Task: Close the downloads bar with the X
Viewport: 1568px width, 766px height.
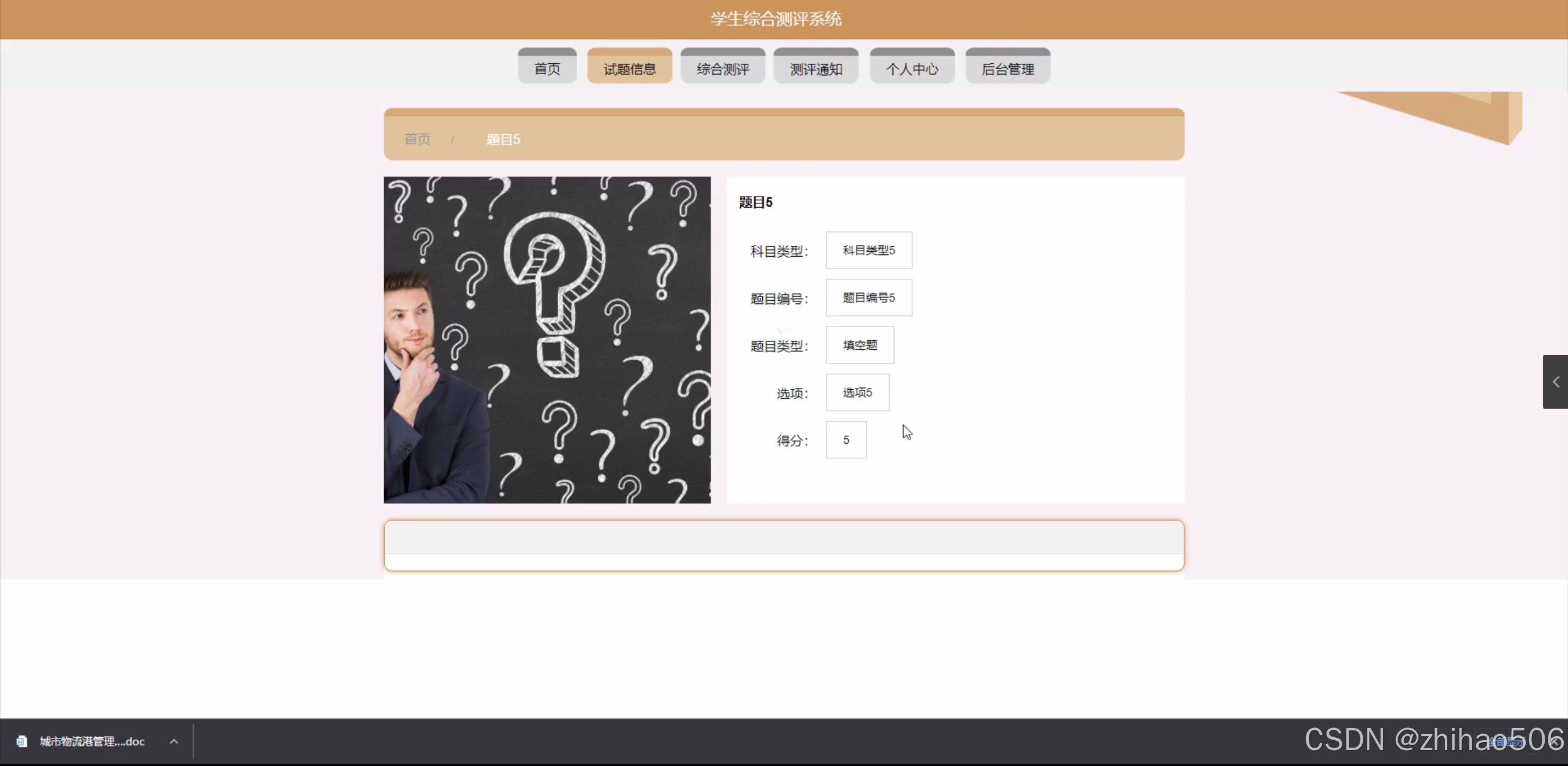Action: [x=1554, y=742]
